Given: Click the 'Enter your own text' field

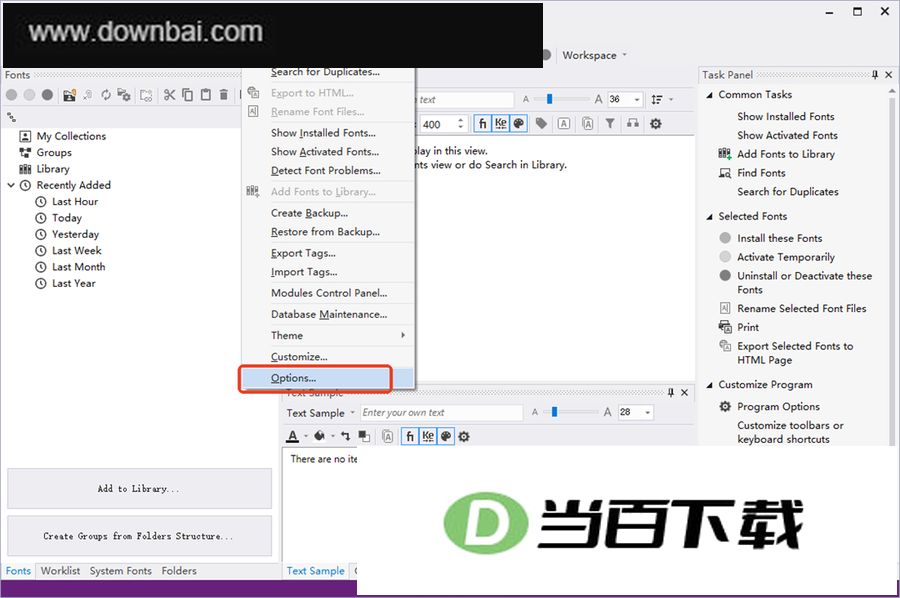Looking at the screenshot, I should pyautogui.click(x=441, y=413).
